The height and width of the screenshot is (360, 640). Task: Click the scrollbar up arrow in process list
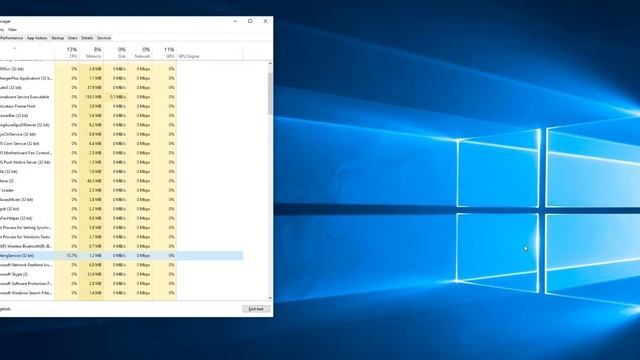pos(270,64)
